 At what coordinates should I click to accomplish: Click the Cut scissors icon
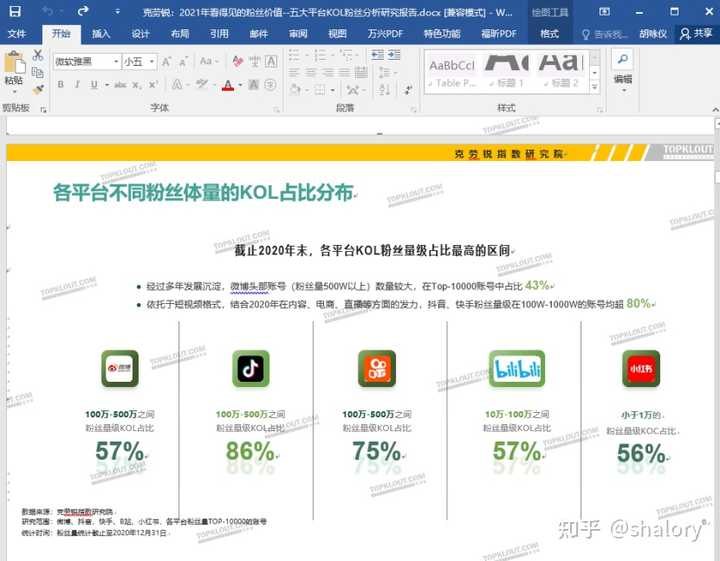(x=38, y=55)
